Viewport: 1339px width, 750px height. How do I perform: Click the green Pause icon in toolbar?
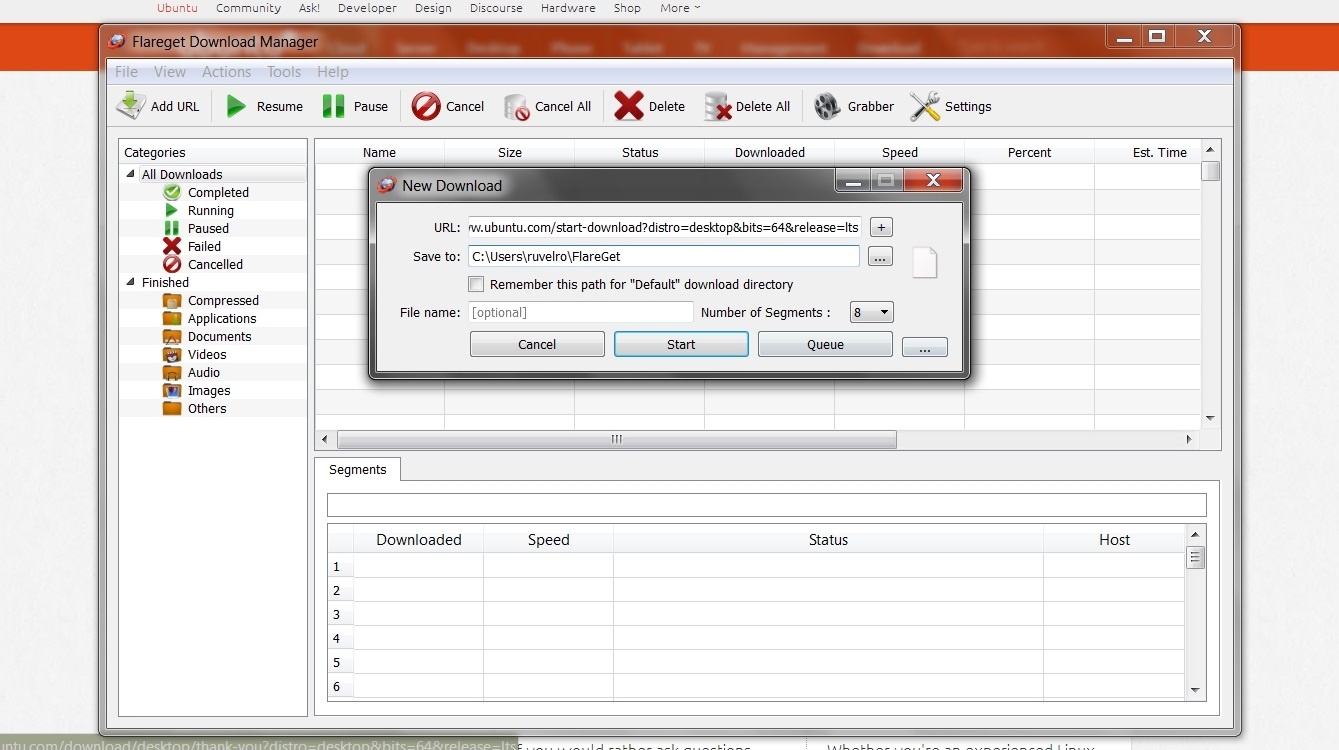click(333, 106)
